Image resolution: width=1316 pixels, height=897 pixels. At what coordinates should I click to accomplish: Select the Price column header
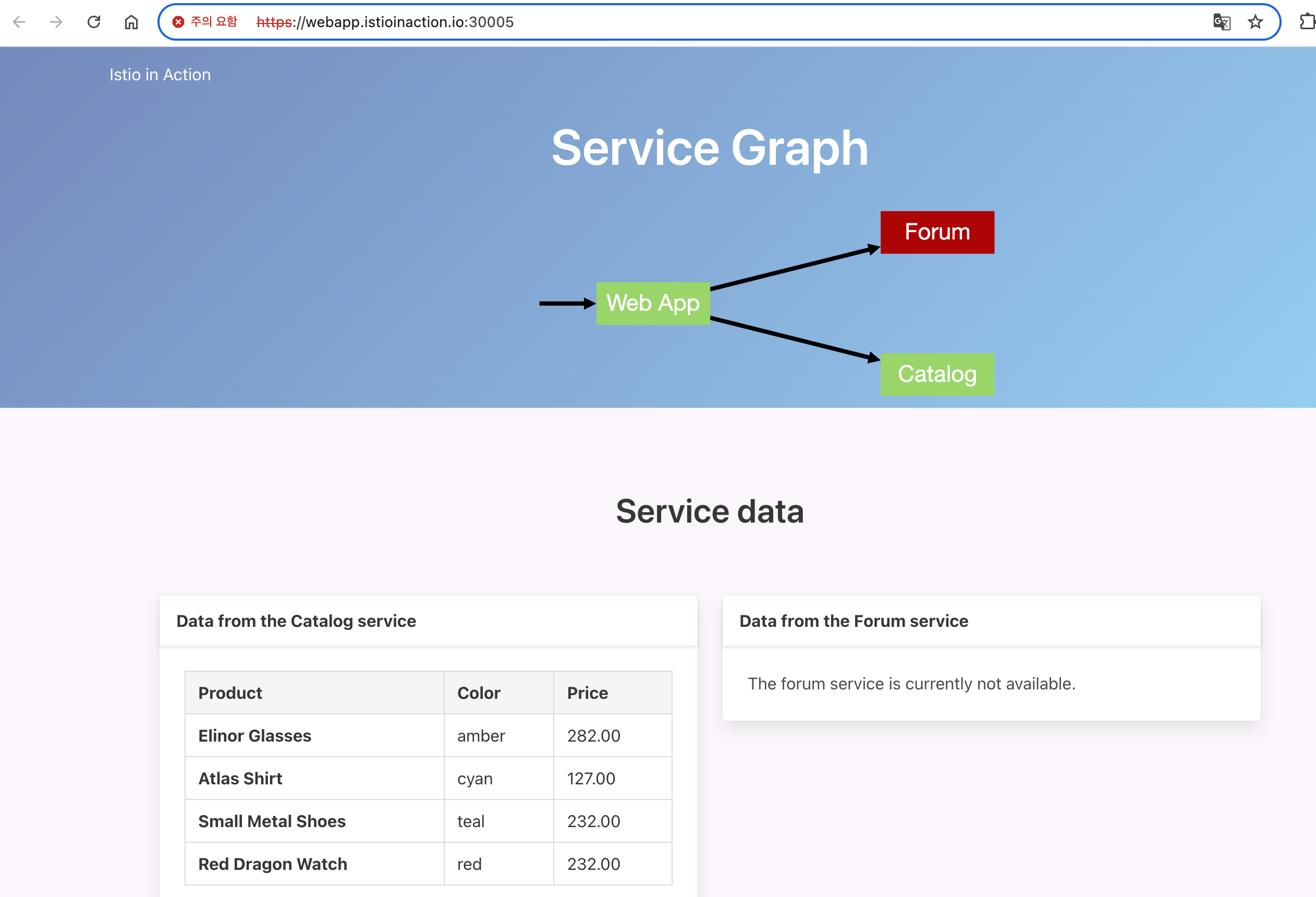pos(587,693)
